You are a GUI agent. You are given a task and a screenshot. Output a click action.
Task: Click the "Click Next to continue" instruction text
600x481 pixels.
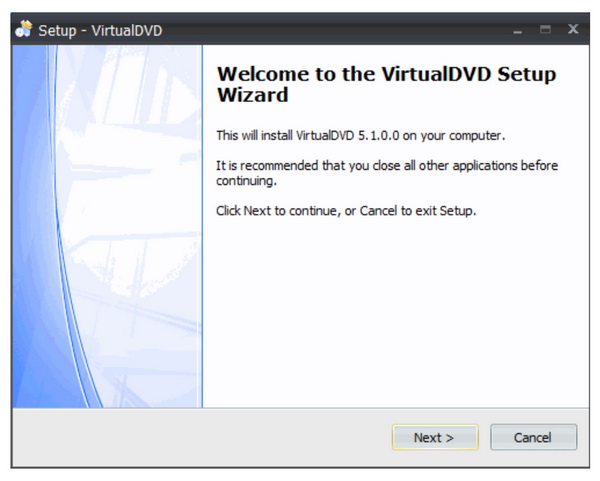tap(346, 213)
